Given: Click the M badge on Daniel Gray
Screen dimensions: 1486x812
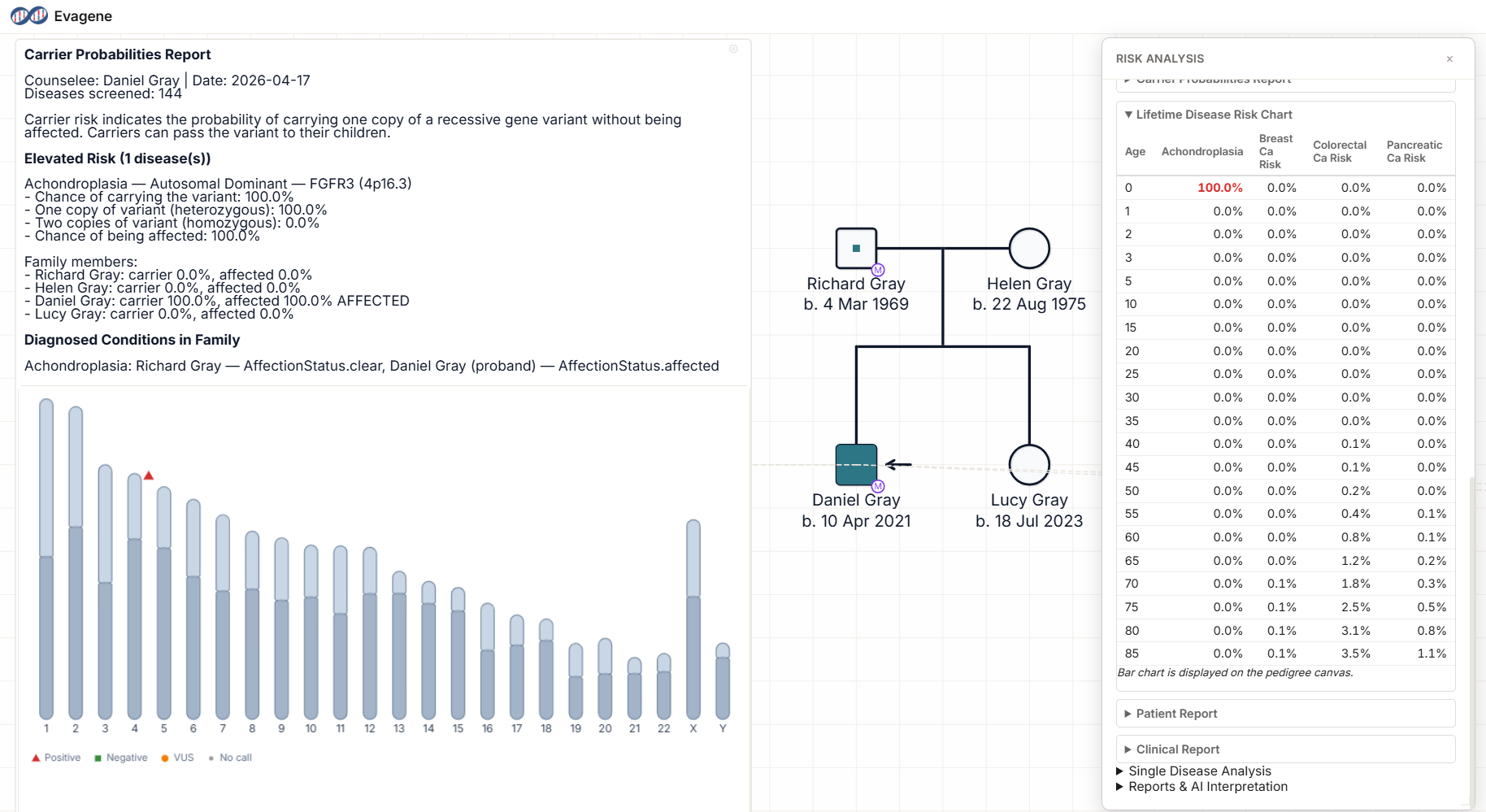Looking at the screenshot, I should click(878, 486).
